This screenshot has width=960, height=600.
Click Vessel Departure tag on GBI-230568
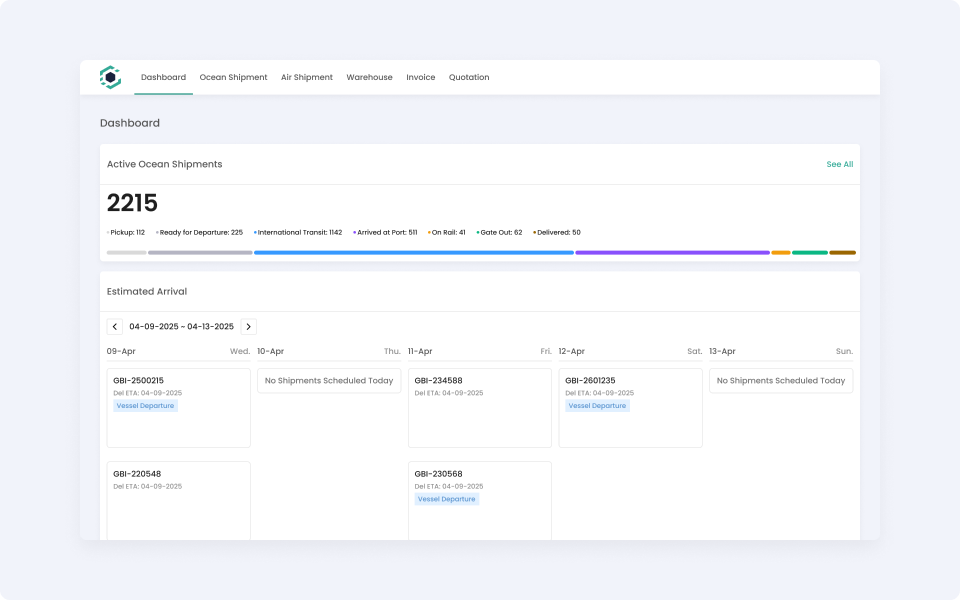pos(447,499)
